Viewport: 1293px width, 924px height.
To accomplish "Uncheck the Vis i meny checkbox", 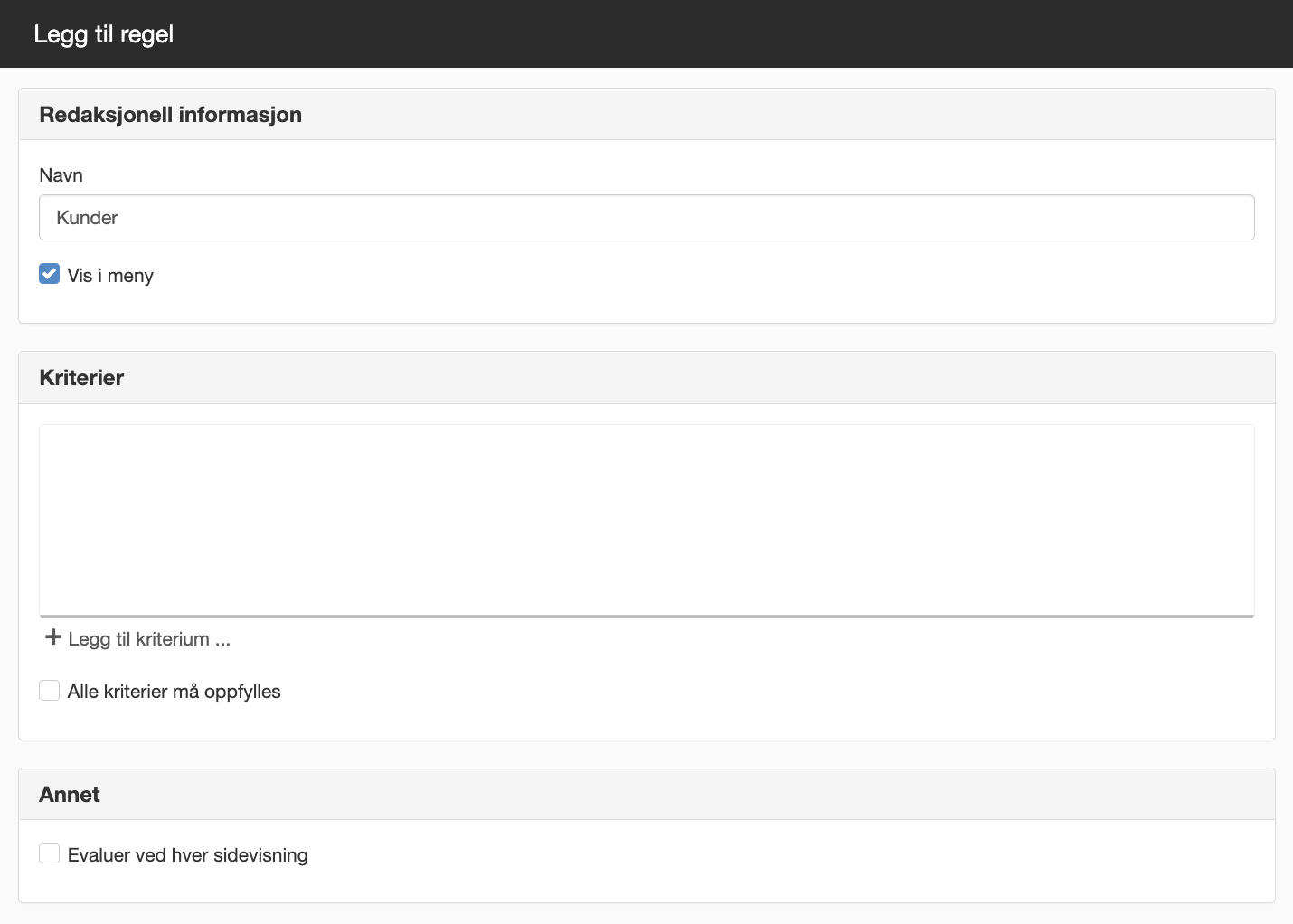I will [x=50, y=274].
